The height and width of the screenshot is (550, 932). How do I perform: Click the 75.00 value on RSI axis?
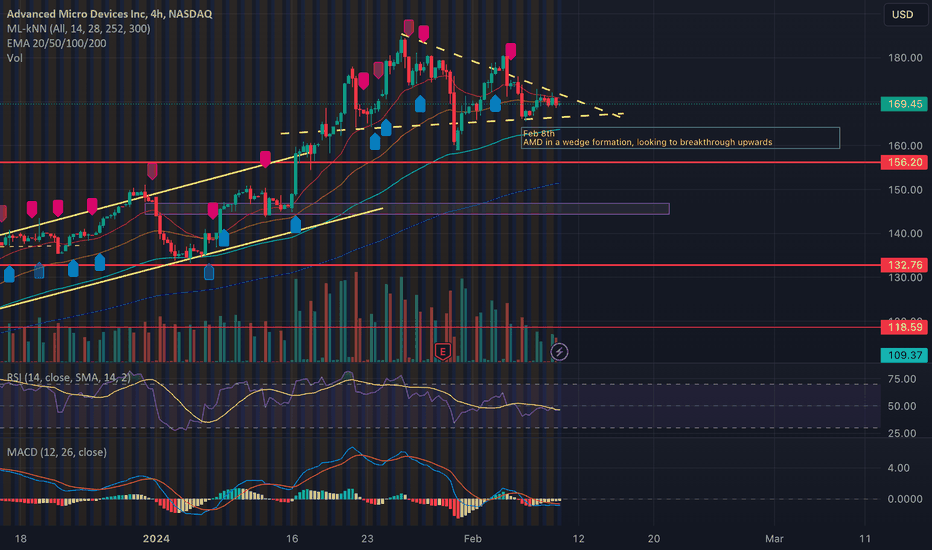click(x=902, y=379)
